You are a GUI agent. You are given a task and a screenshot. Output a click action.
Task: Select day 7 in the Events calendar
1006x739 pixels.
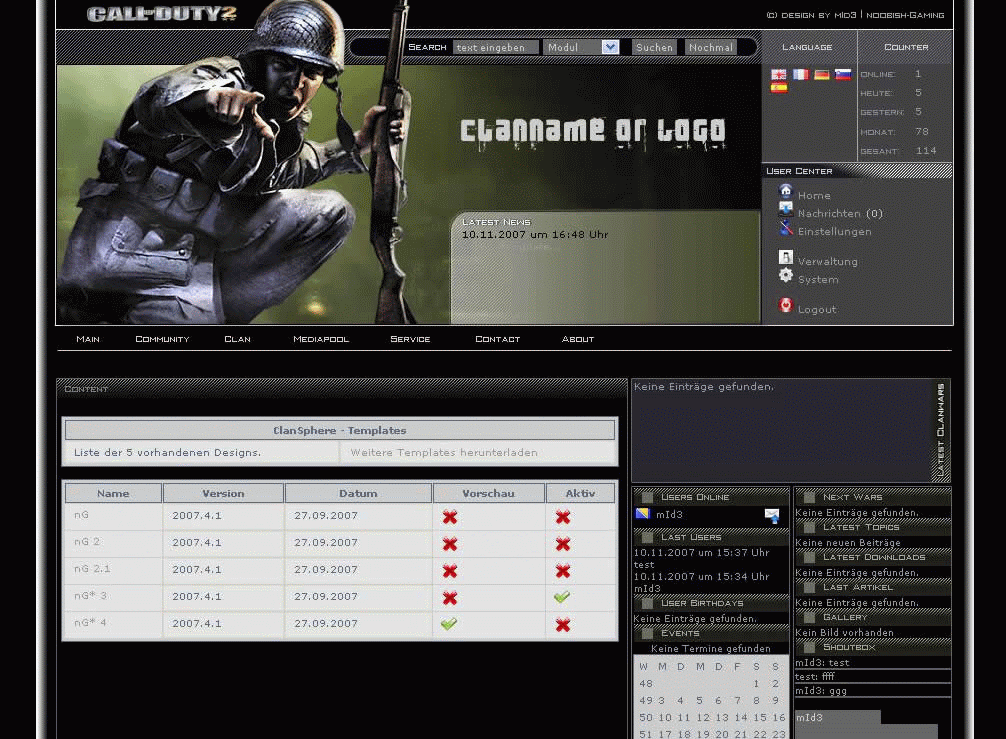tap(737, 701)
